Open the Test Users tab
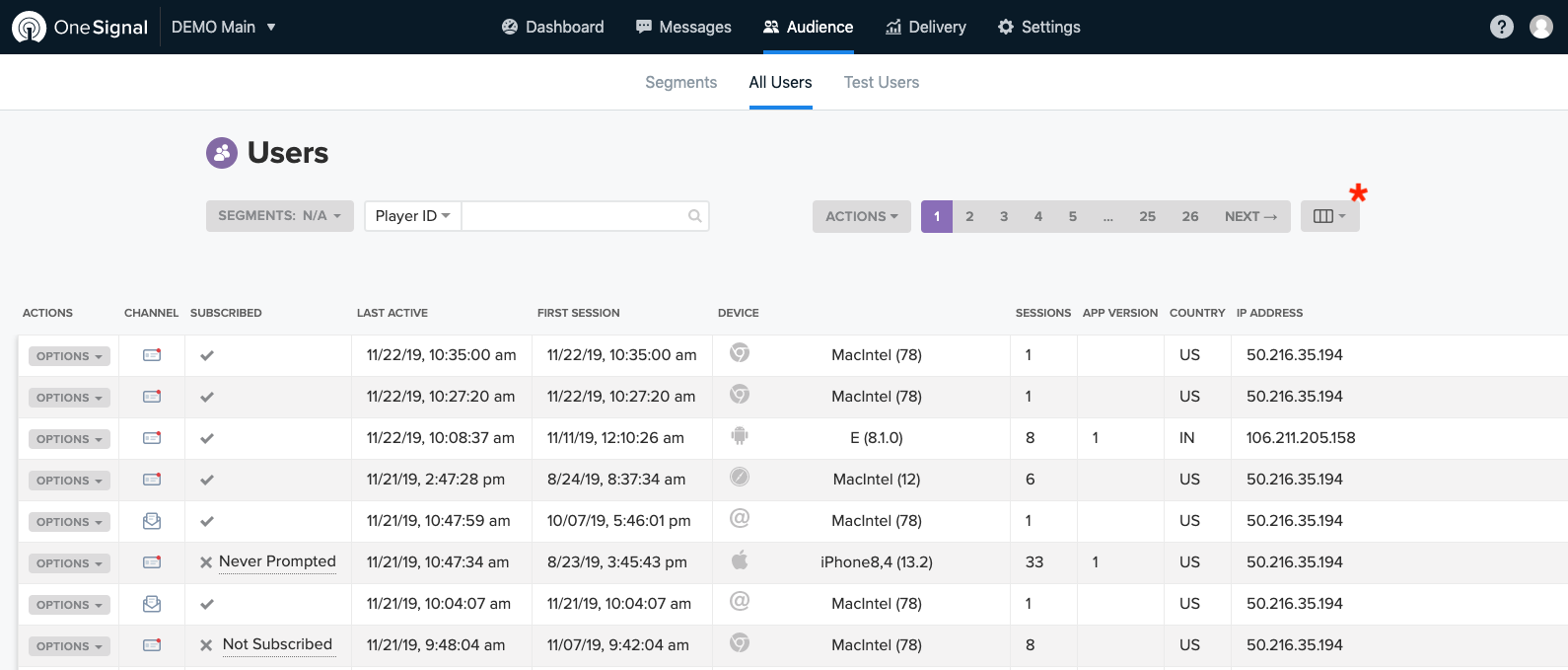Screen dimensions: 1568x670 881,82
